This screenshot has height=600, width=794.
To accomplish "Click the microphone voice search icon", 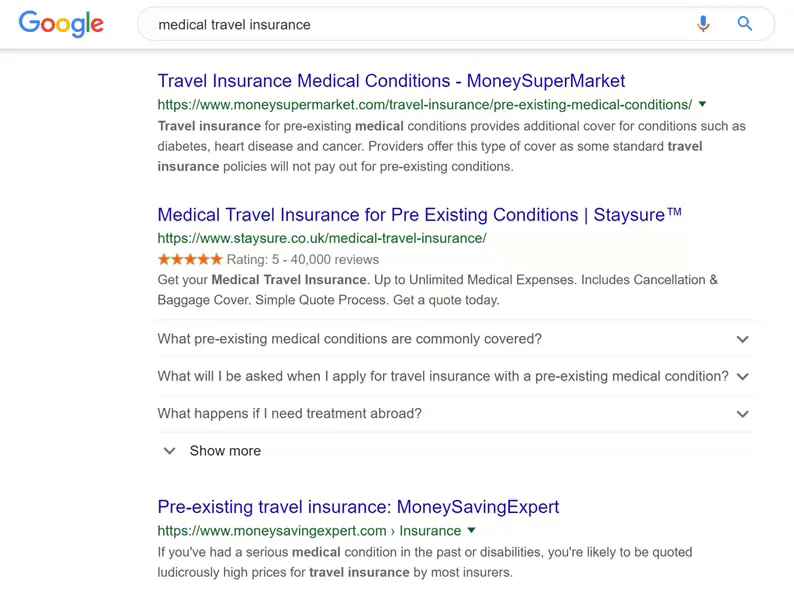I will (703, 24).
